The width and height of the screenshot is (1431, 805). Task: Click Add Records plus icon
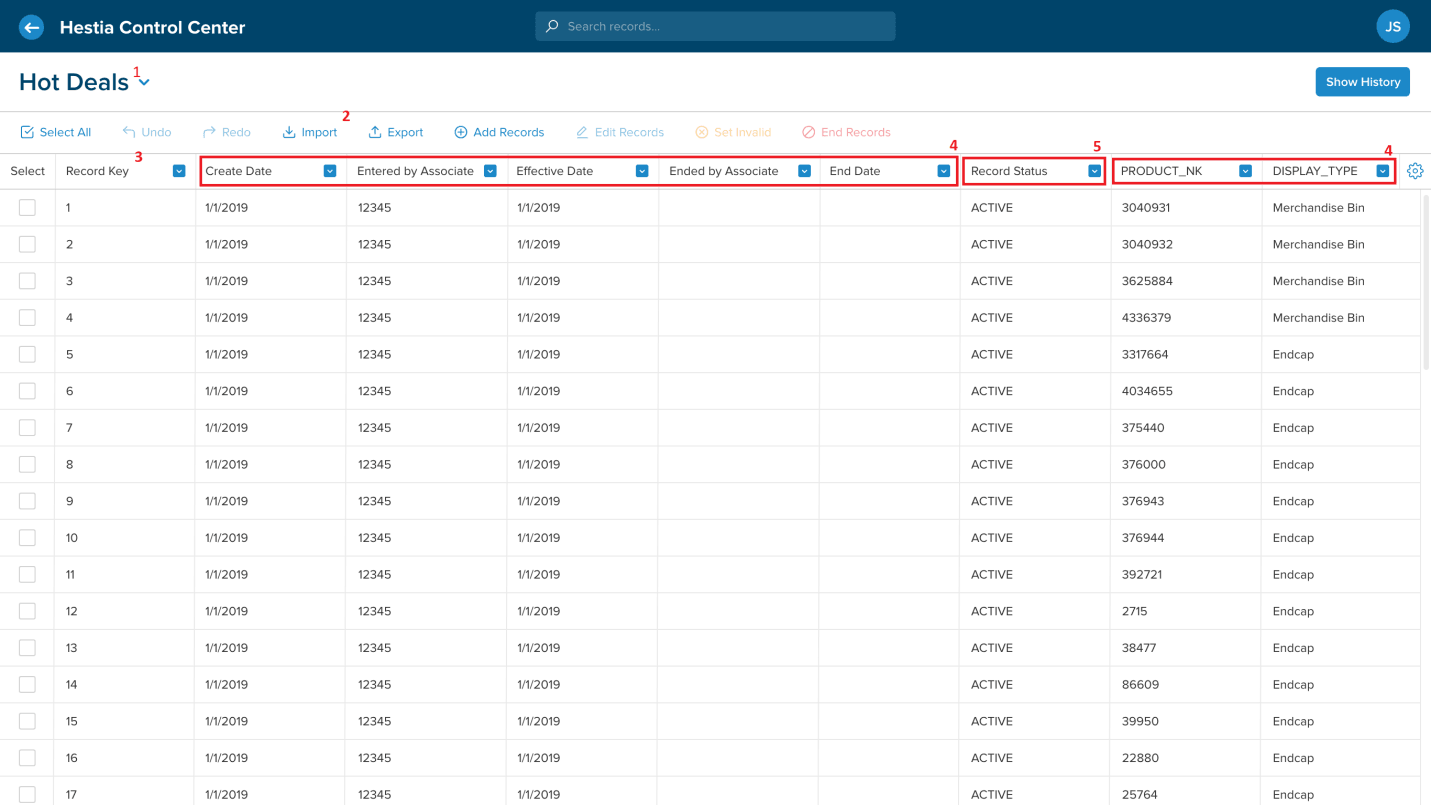point(461,132)
